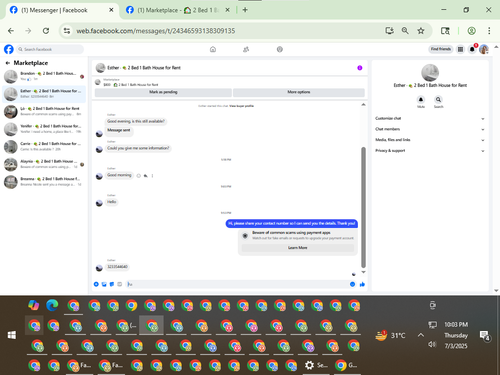This screenshot has height=375, width=500.
Task: Click the back arrow next to Marketplace
Action: [x=8, y=63]
